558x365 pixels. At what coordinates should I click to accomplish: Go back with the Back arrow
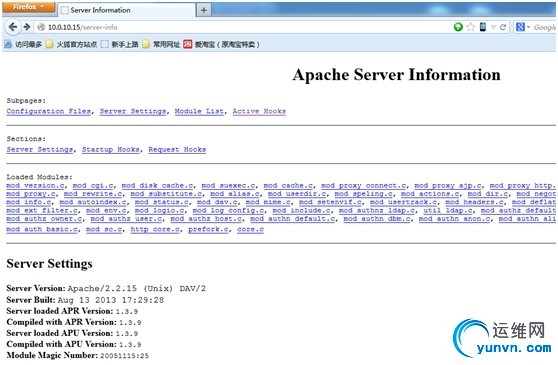[13, 27]
